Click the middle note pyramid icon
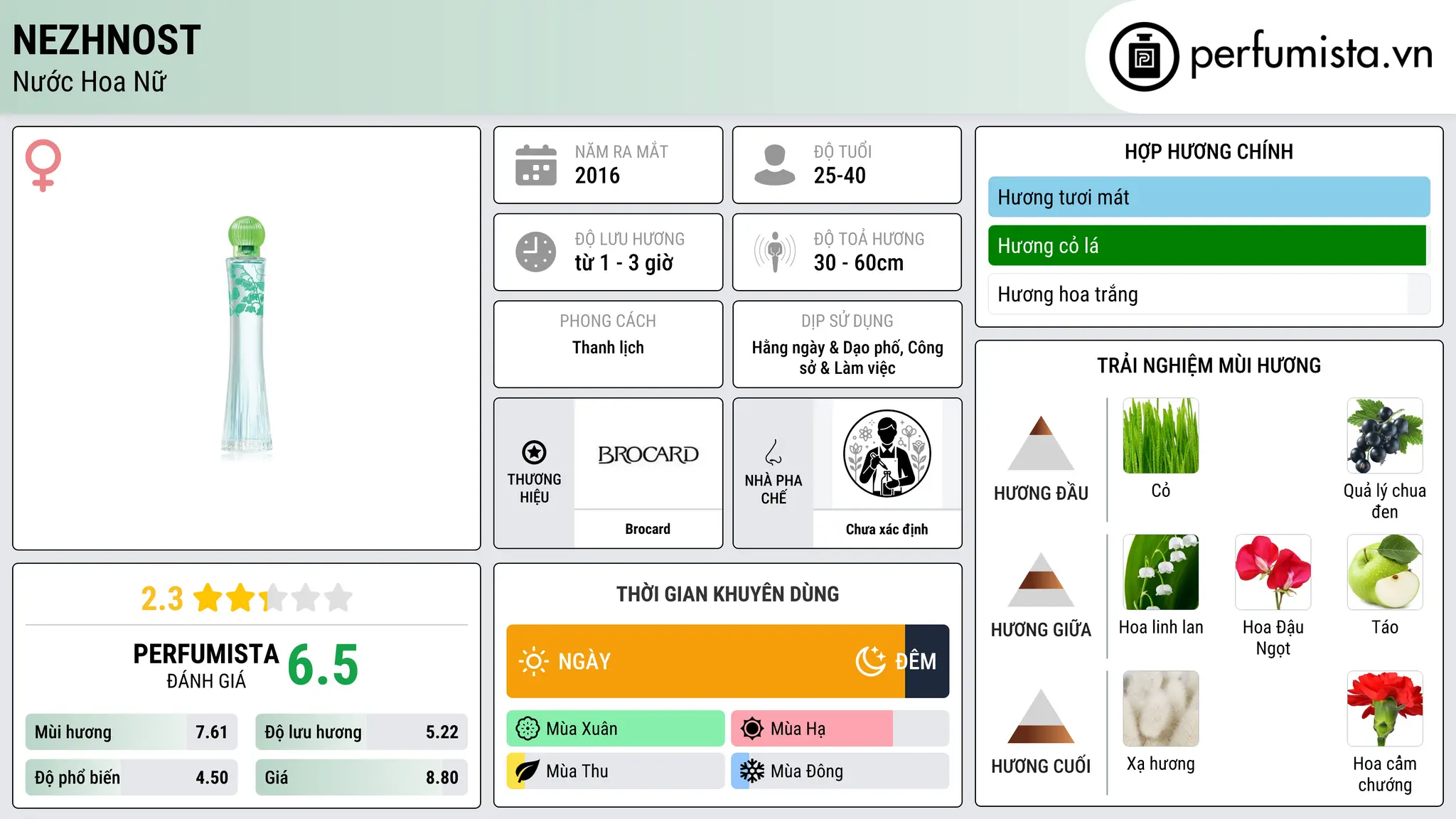 click(x=1041, y=579)
